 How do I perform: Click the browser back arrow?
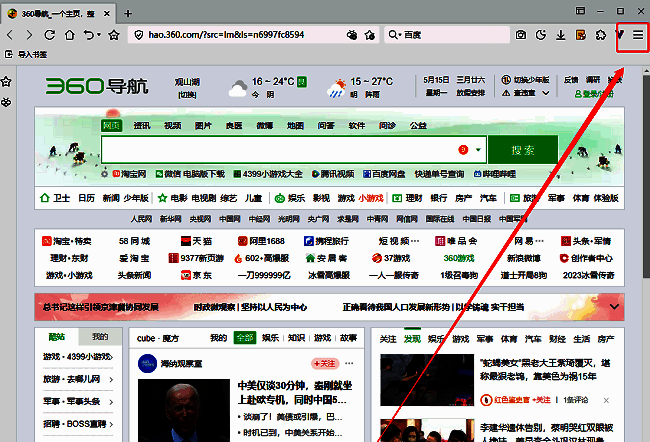(10, 35)
